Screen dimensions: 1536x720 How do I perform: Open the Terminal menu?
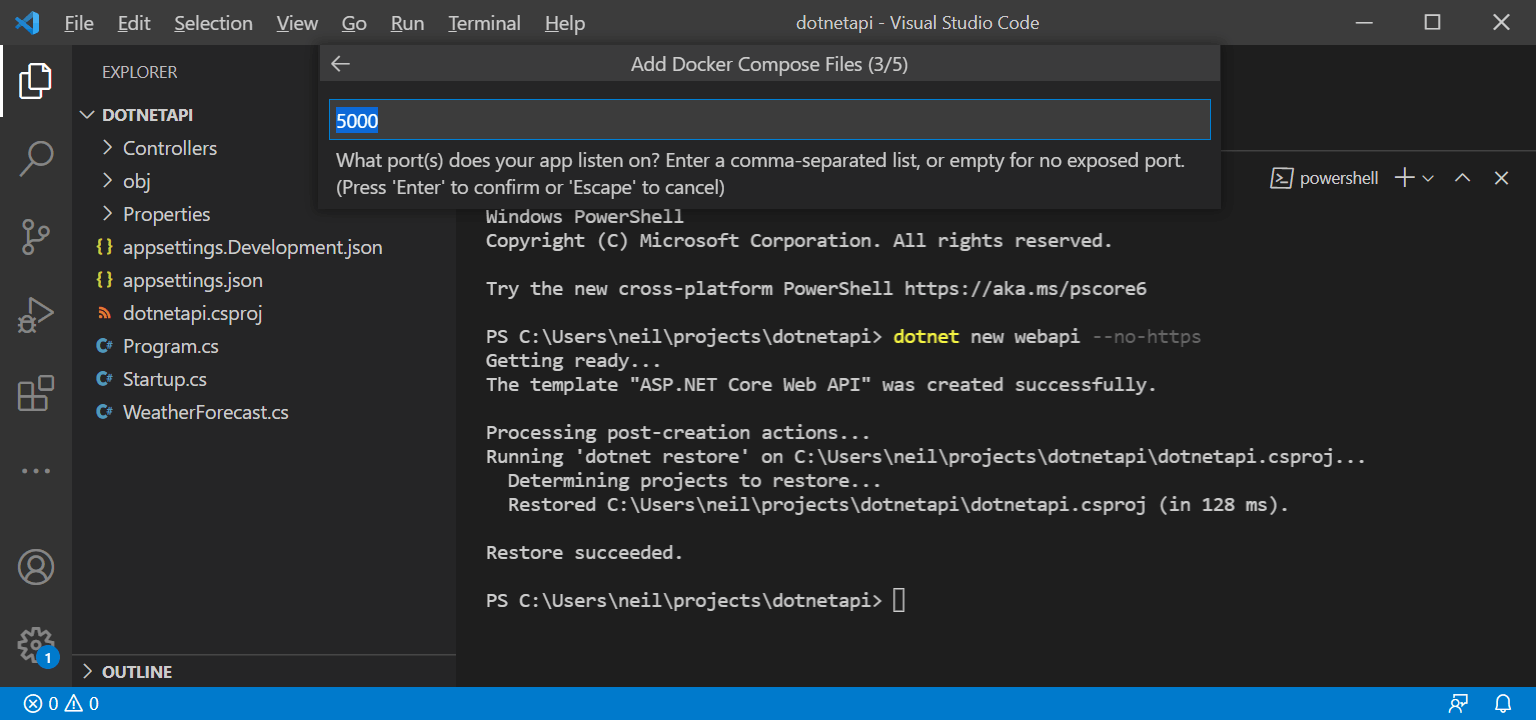tap(484, 23)
